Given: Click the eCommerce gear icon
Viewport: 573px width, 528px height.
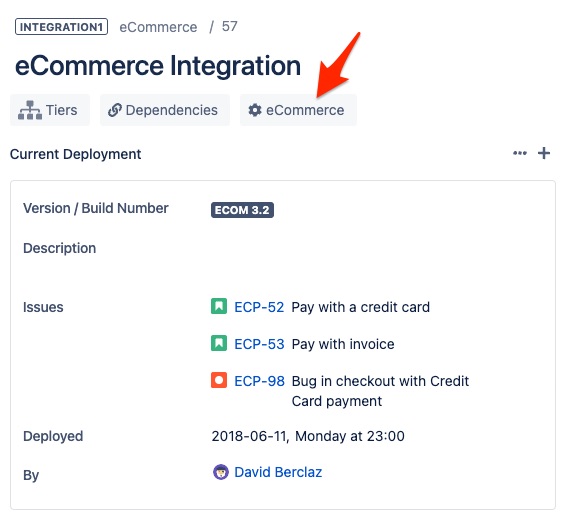Looking at the screenshot, I should tap(255, 110).
